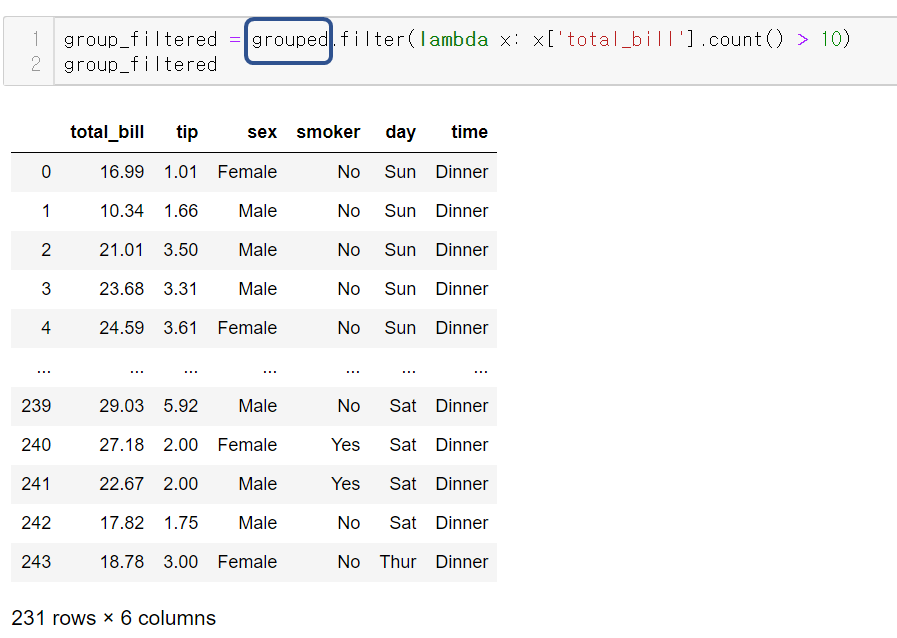Click the tip value 1.66
The width and height of the screenshot is (897, 638).
click(181, 211)
